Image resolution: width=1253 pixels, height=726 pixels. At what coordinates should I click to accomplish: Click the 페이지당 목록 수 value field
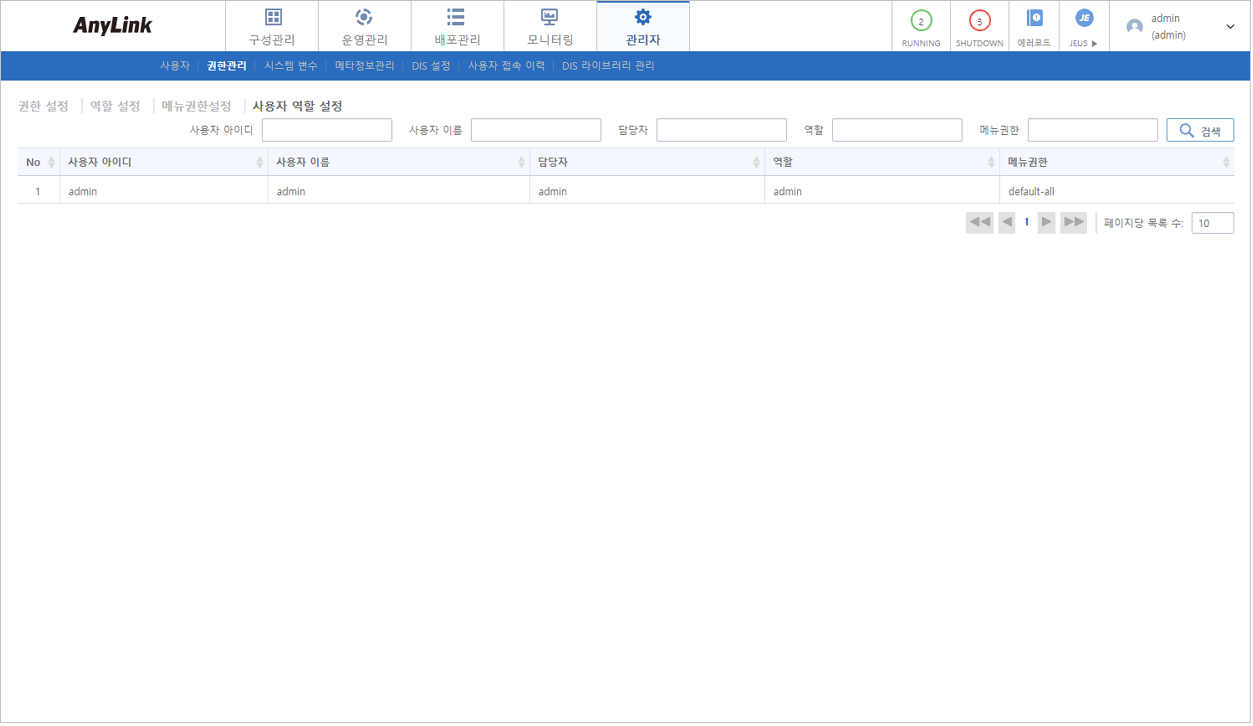(x=1212, y=222)
